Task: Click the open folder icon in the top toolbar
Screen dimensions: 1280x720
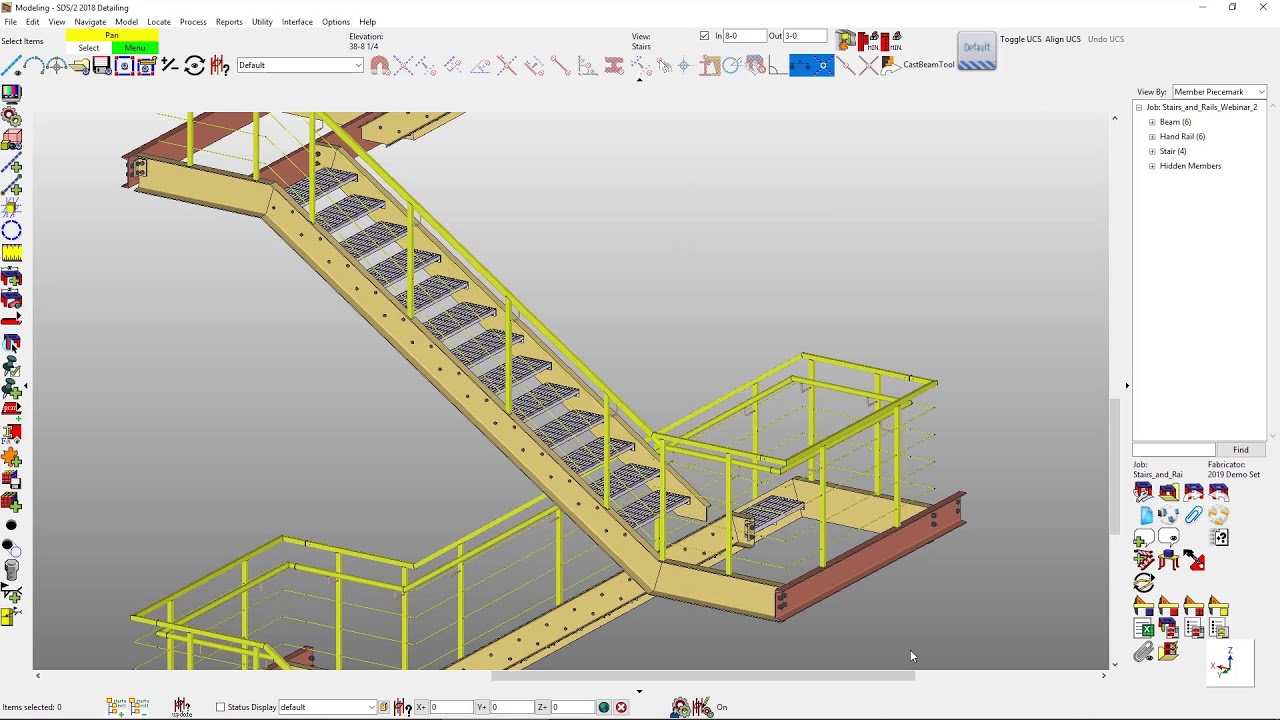Action: 80,66
